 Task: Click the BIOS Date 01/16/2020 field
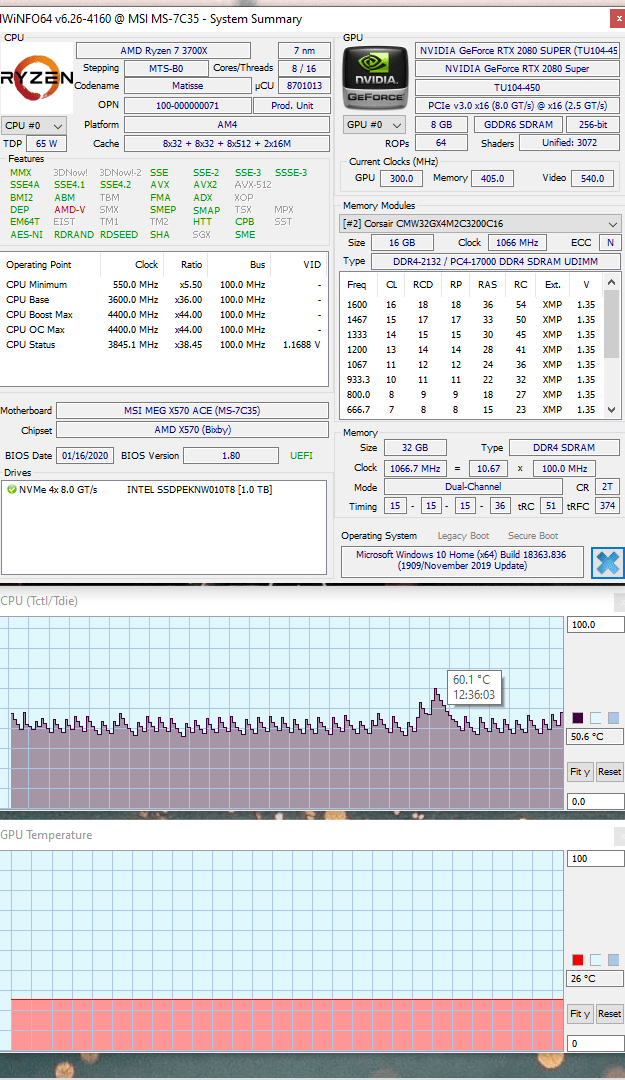(85, 455)
